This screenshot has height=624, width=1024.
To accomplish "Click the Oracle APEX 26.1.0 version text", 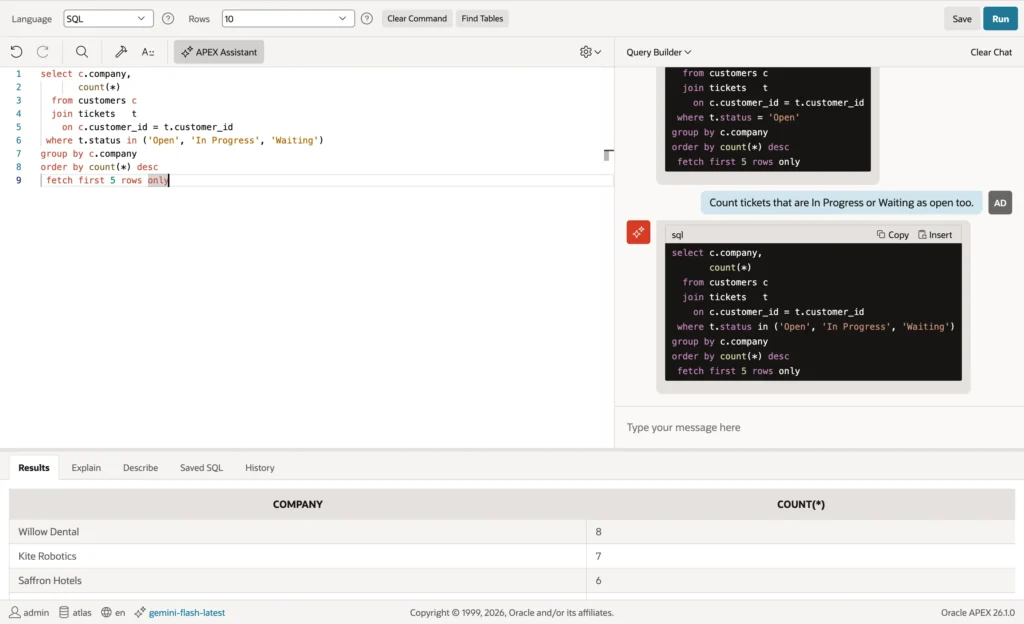I will pos(978,612).
